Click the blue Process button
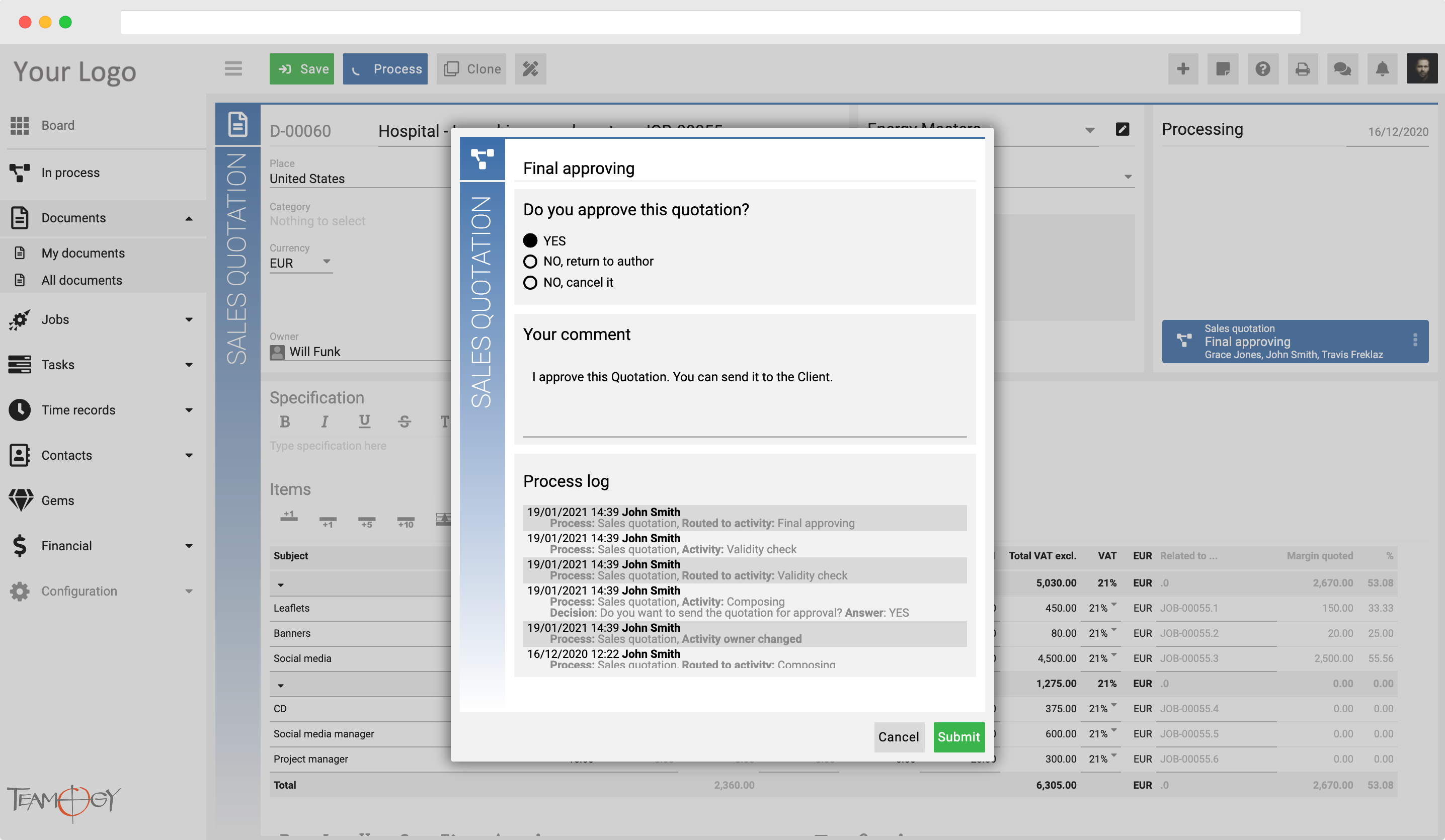 (385, 69)
